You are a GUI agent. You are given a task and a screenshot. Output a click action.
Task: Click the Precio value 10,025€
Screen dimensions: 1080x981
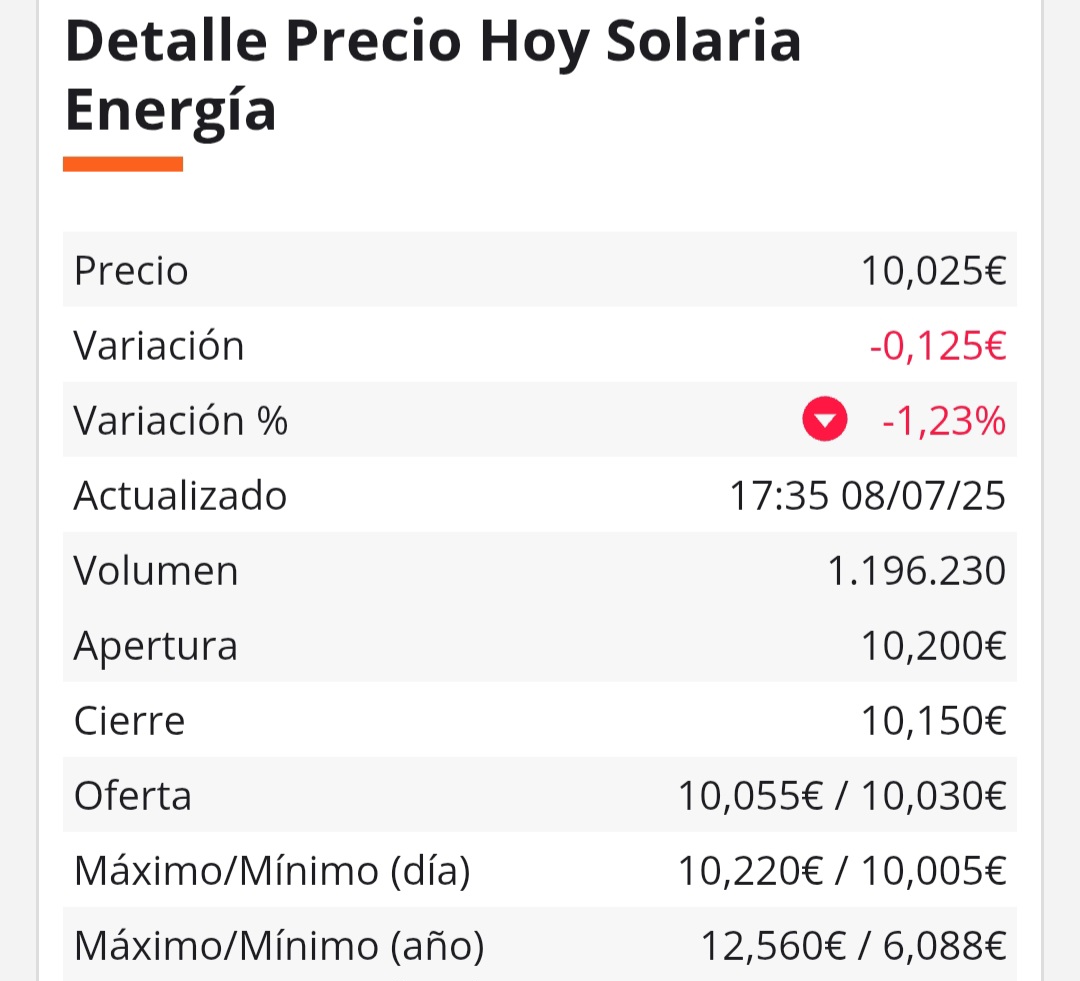coord(933,270)
